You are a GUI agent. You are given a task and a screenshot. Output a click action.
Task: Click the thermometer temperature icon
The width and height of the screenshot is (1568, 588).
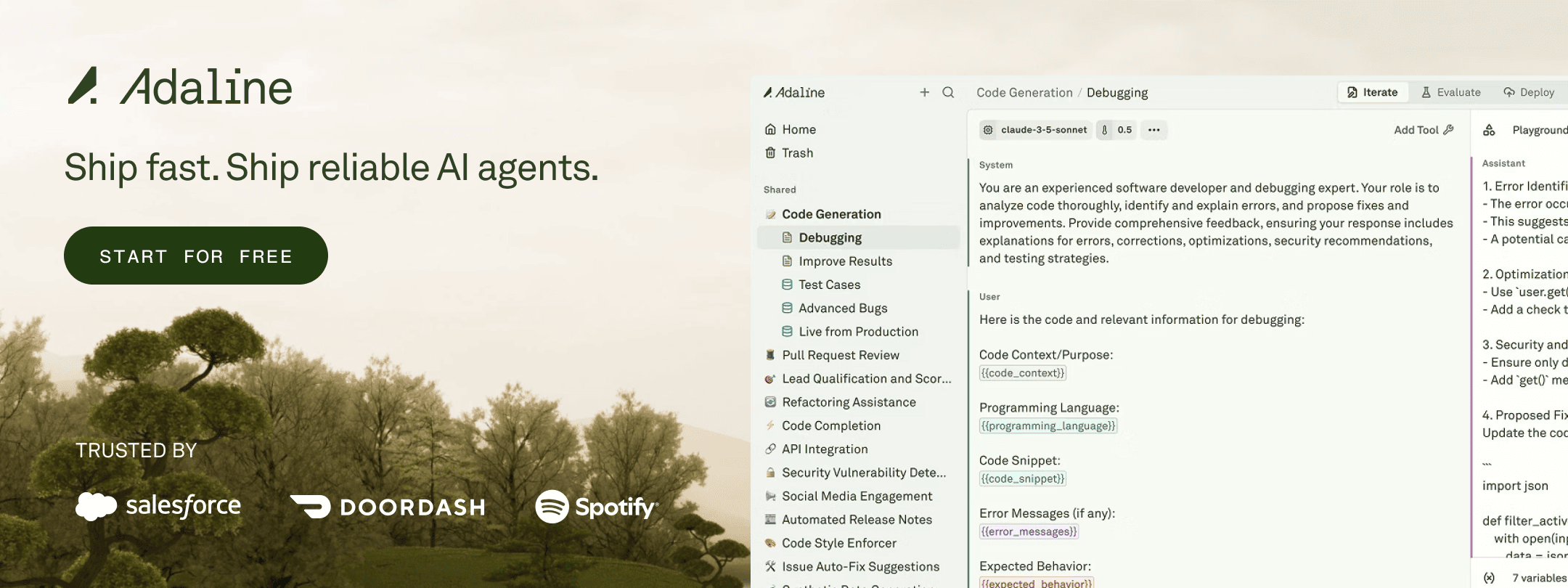[1105, 130]
